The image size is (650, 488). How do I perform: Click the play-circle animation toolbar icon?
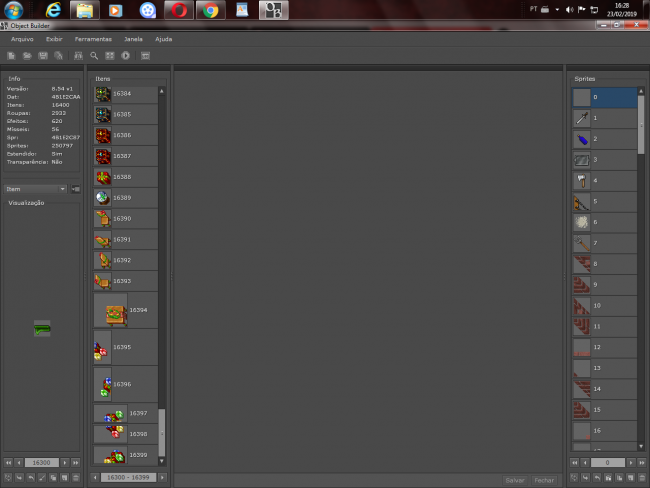coord(125,56)
